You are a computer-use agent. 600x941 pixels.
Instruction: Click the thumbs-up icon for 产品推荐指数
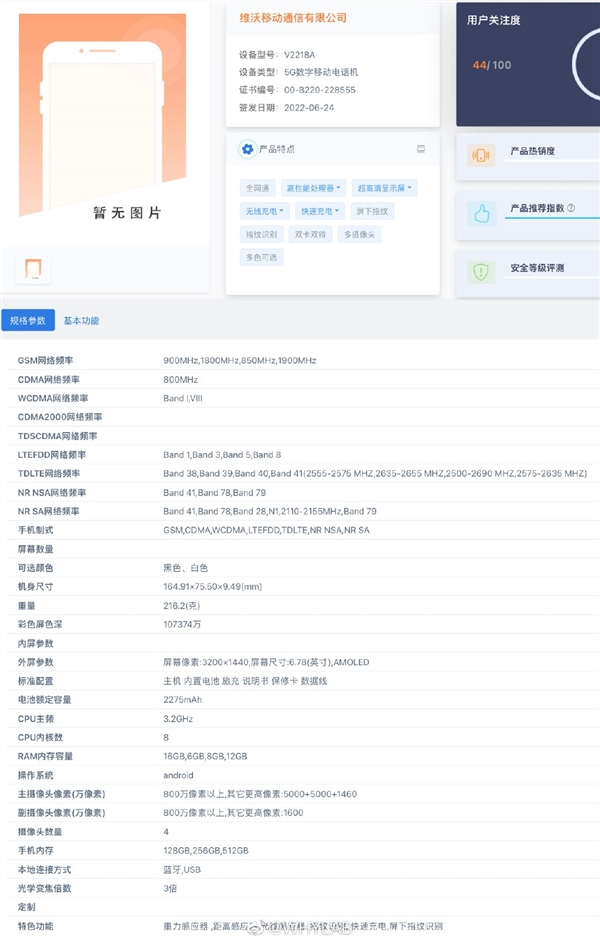click(481, 213)
